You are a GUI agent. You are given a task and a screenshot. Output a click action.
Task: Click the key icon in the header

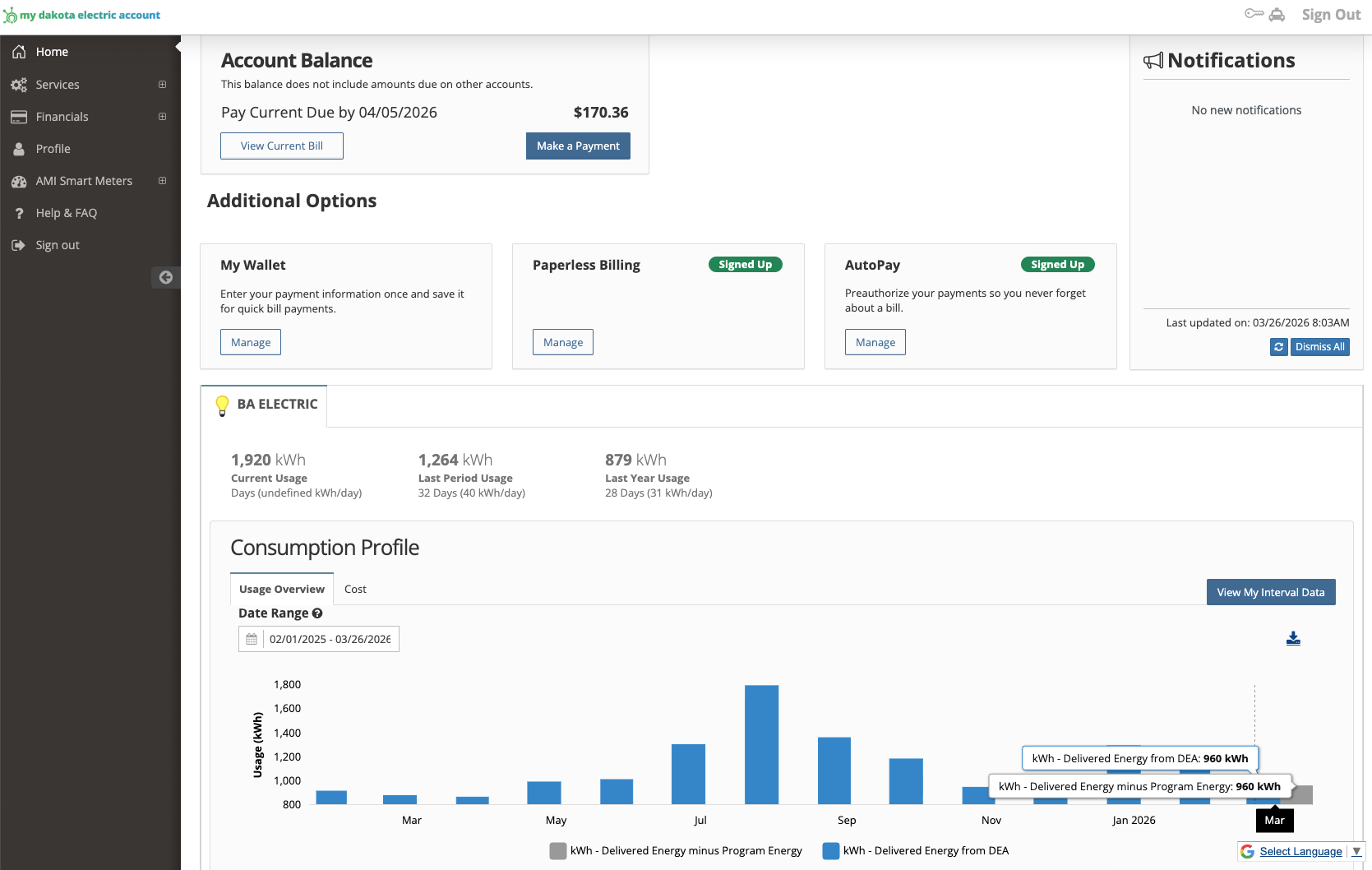1254,14
